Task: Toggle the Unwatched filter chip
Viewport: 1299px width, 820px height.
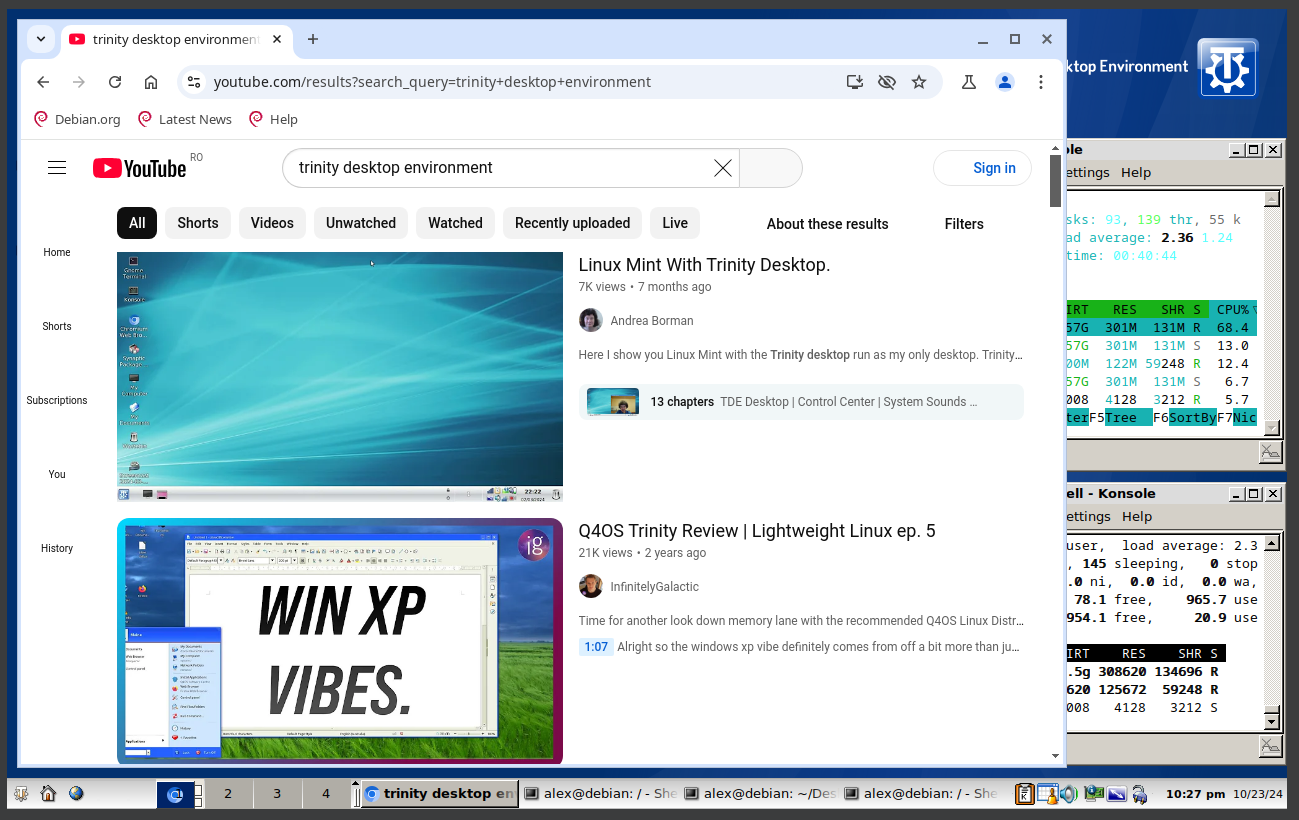Action: [x=361, y=223]
